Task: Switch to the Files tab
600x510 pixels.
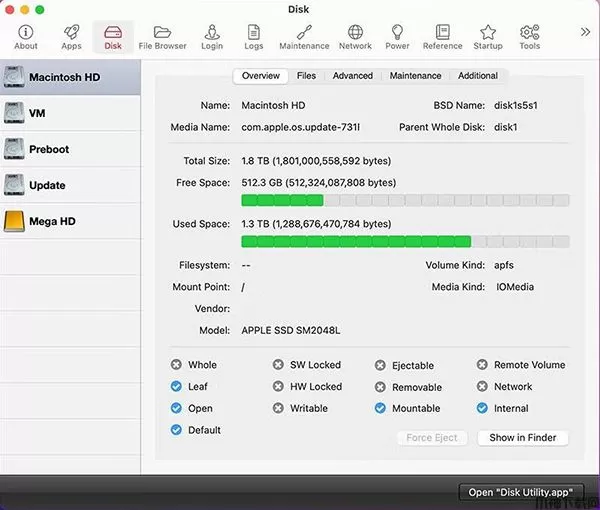Action: 306,76
